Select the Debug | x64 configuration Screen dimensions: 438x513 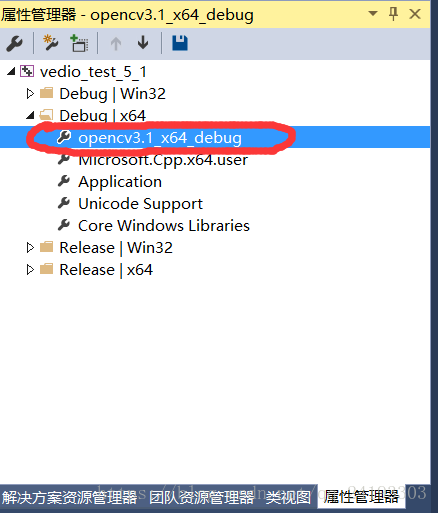point(102,116)
